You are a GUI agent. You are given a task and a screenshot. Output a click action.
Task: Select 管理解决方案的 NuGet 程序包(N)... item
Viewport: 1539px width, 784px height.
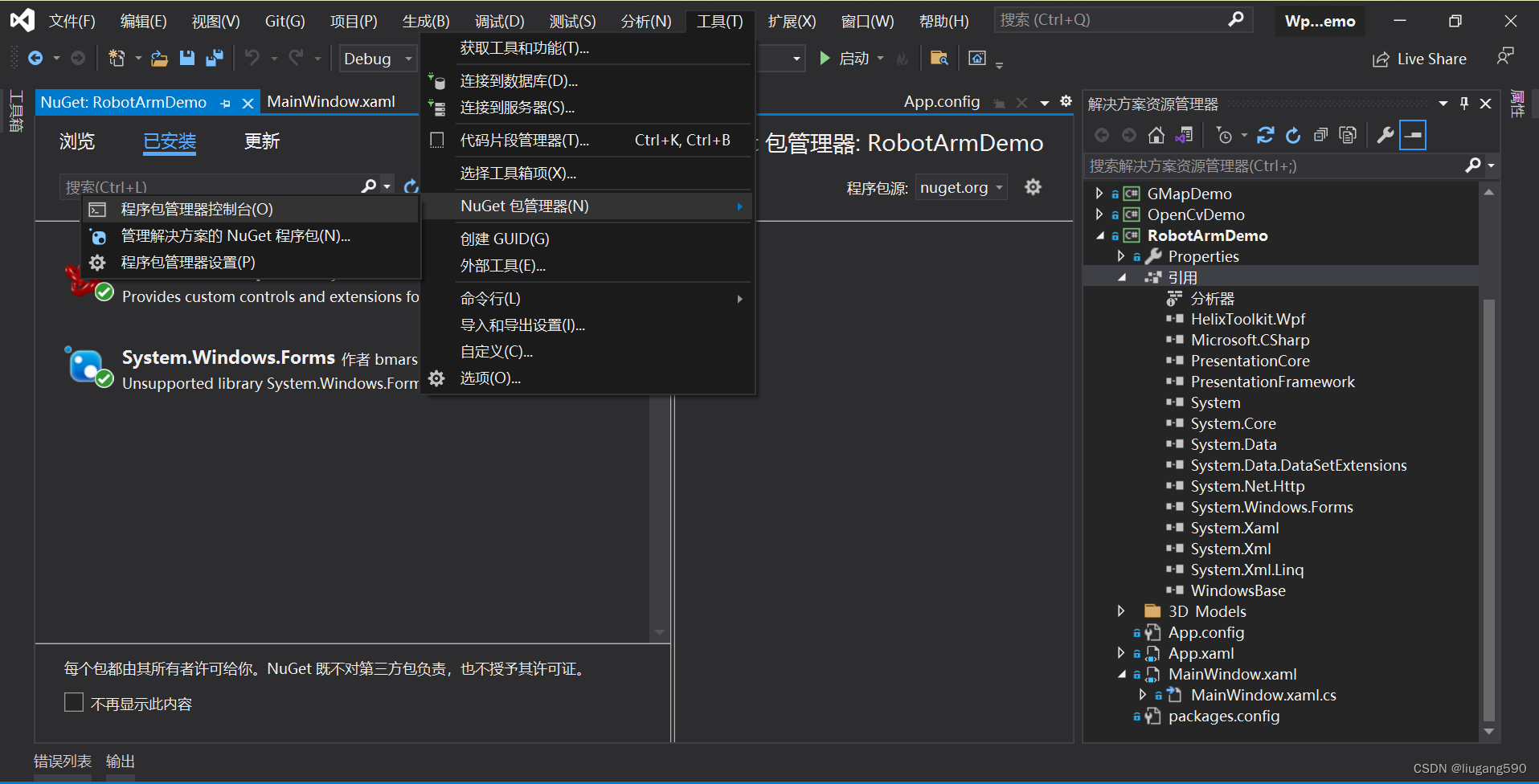click(251, 235)
